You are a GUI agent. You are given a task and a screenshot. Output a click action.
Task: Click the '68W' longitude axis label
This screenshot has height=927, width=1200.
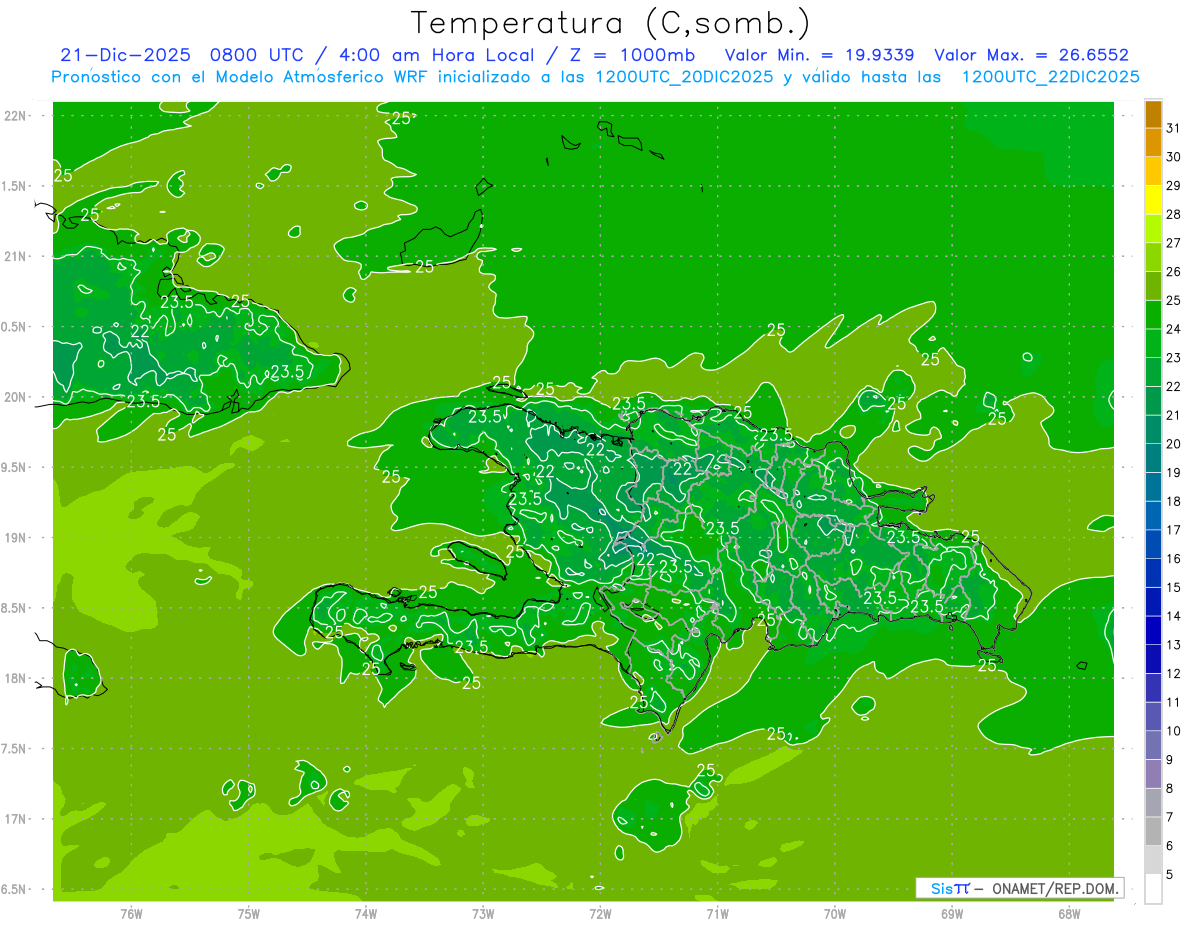pos(1069,913)
